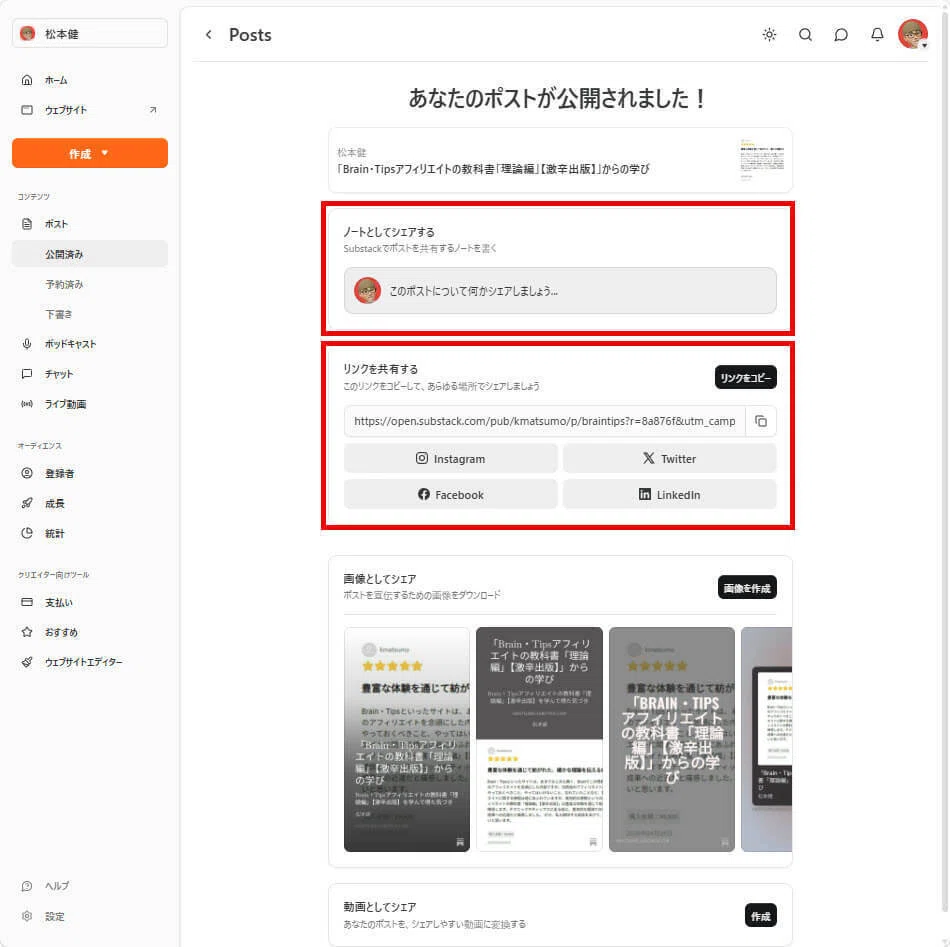Click the ポスト document icon
Viewport: 950px width, 947px height.
27,224
